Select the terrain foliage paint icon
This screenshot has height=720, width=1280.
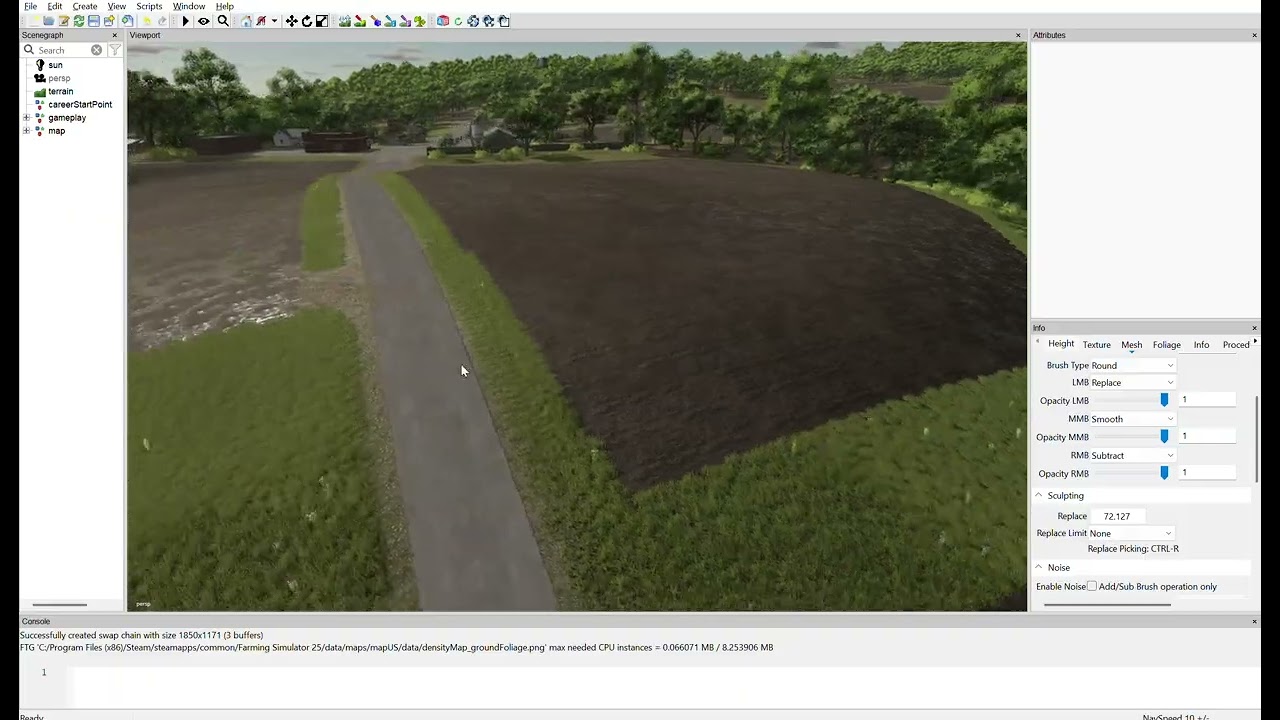click(376, 21)
